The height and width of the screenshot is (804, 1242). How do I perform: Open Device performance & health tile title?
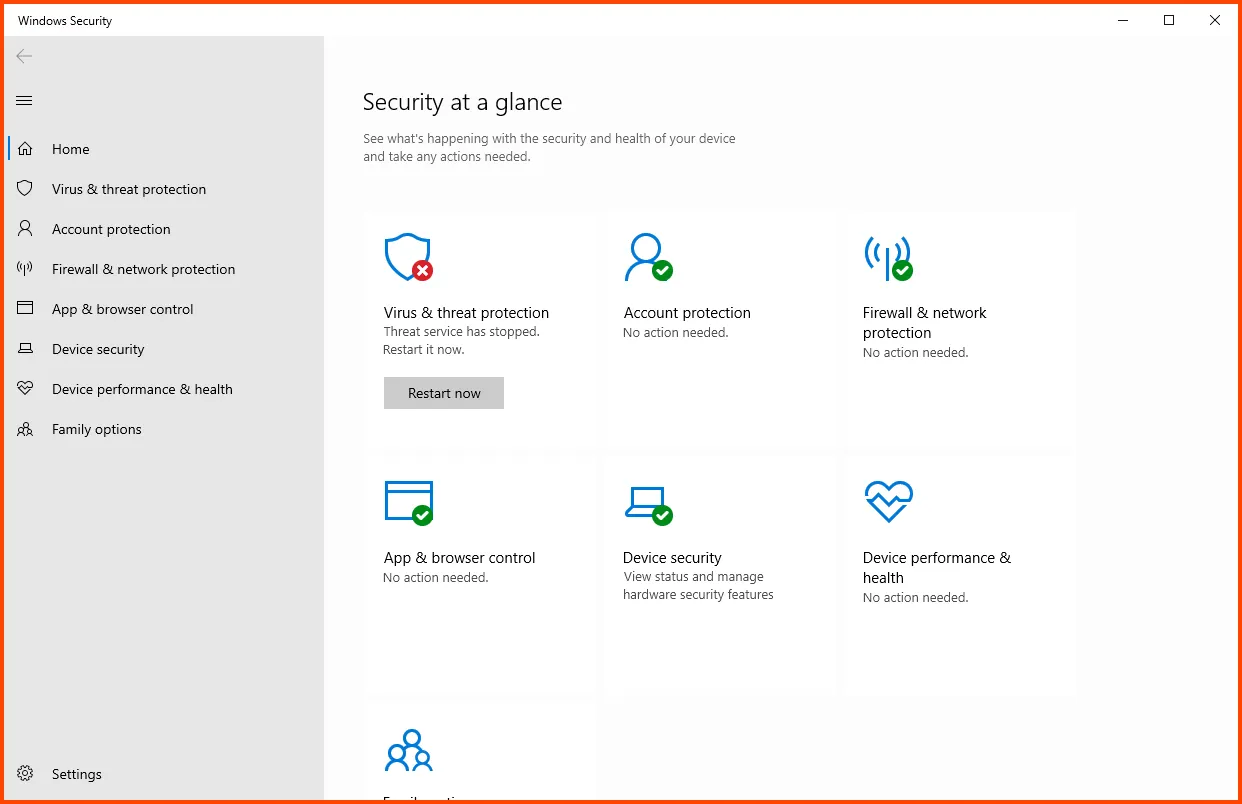937,568
